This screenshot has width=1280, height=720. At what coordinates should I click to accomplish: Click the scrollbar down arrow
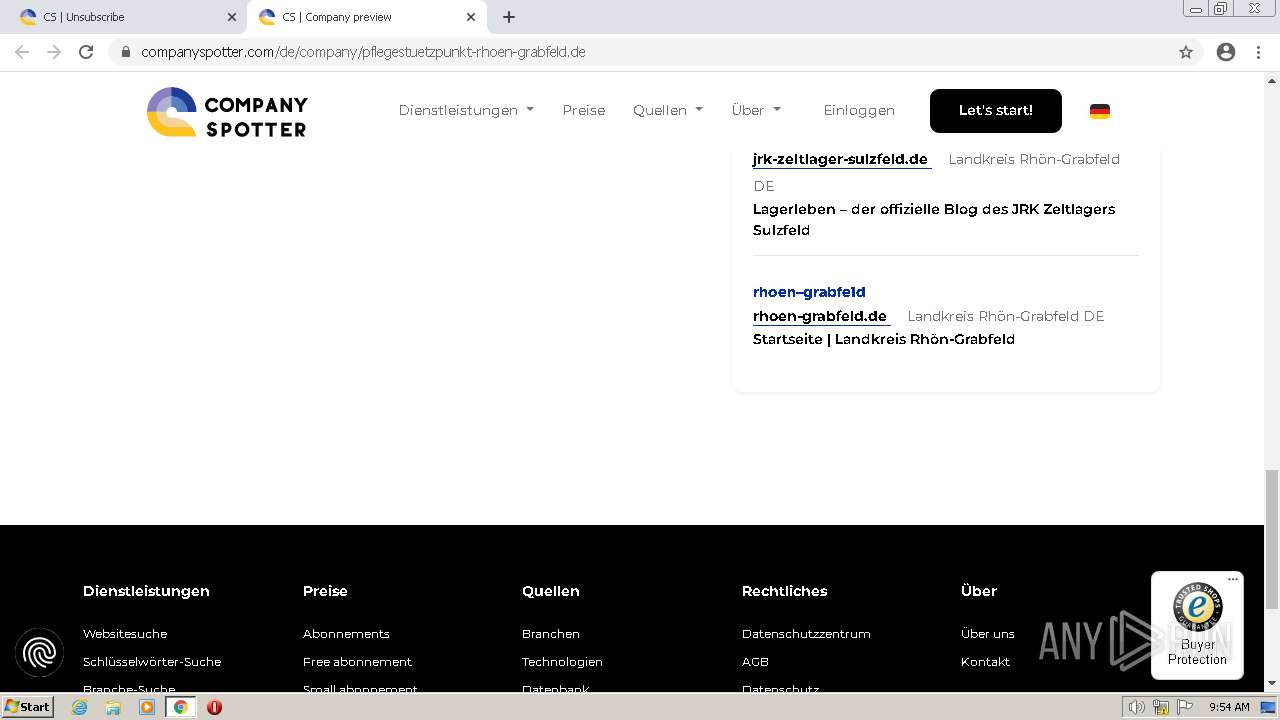tap(1272, 684)
